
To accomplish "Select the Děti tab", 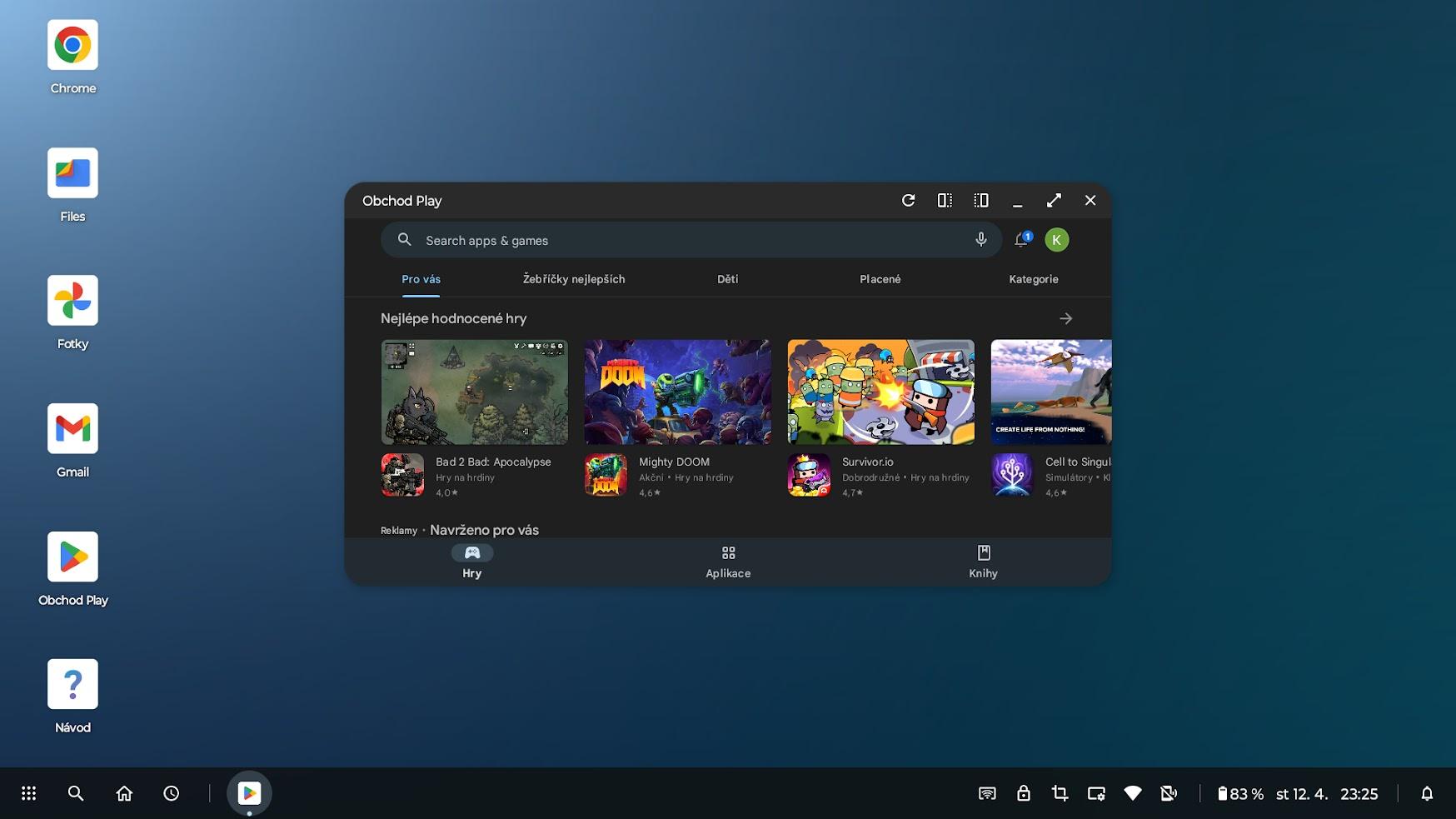I will point(727,279).
